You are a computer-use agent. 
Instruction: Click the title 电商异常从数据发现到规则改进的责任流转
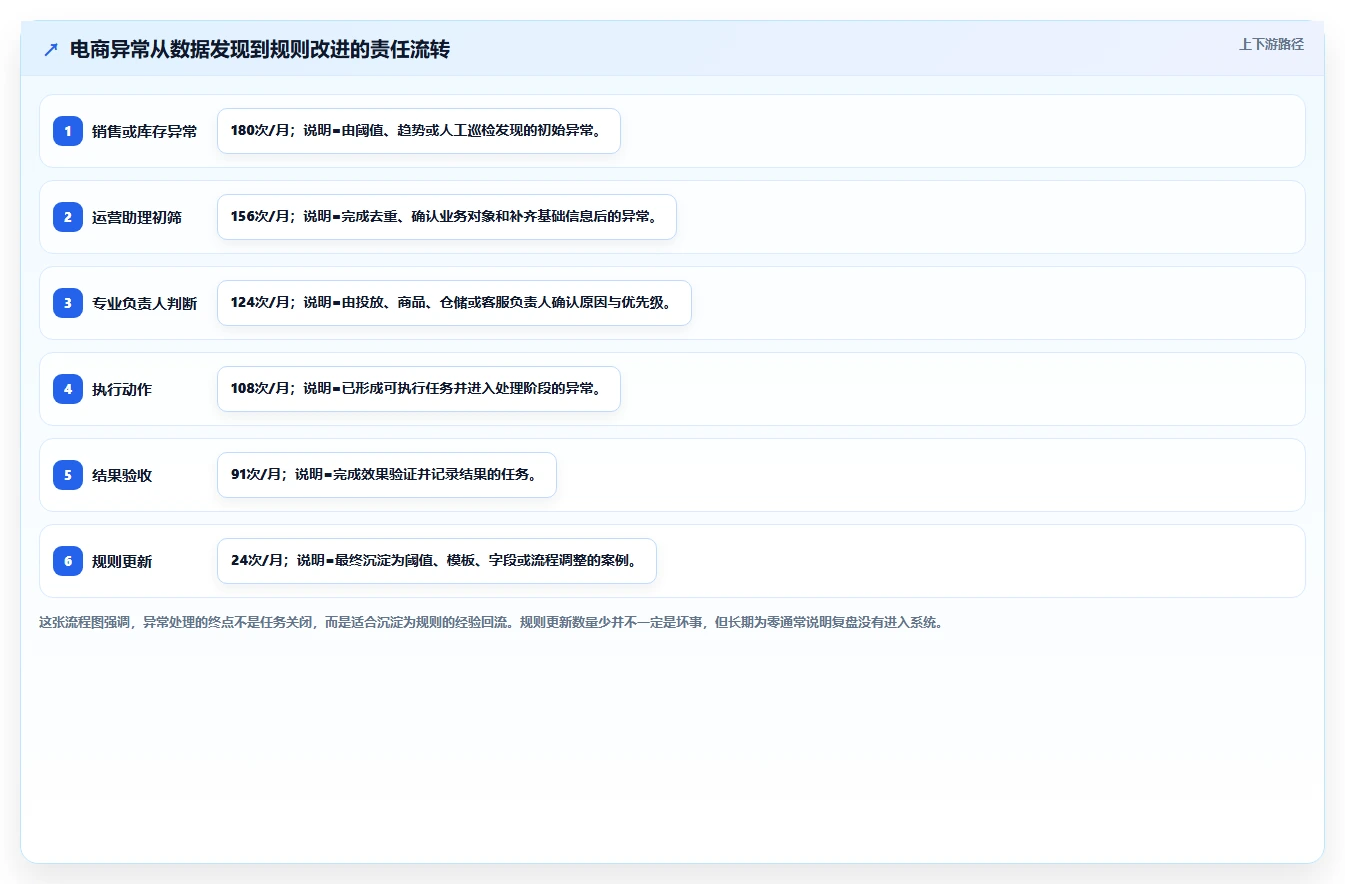tap(260, 50)
